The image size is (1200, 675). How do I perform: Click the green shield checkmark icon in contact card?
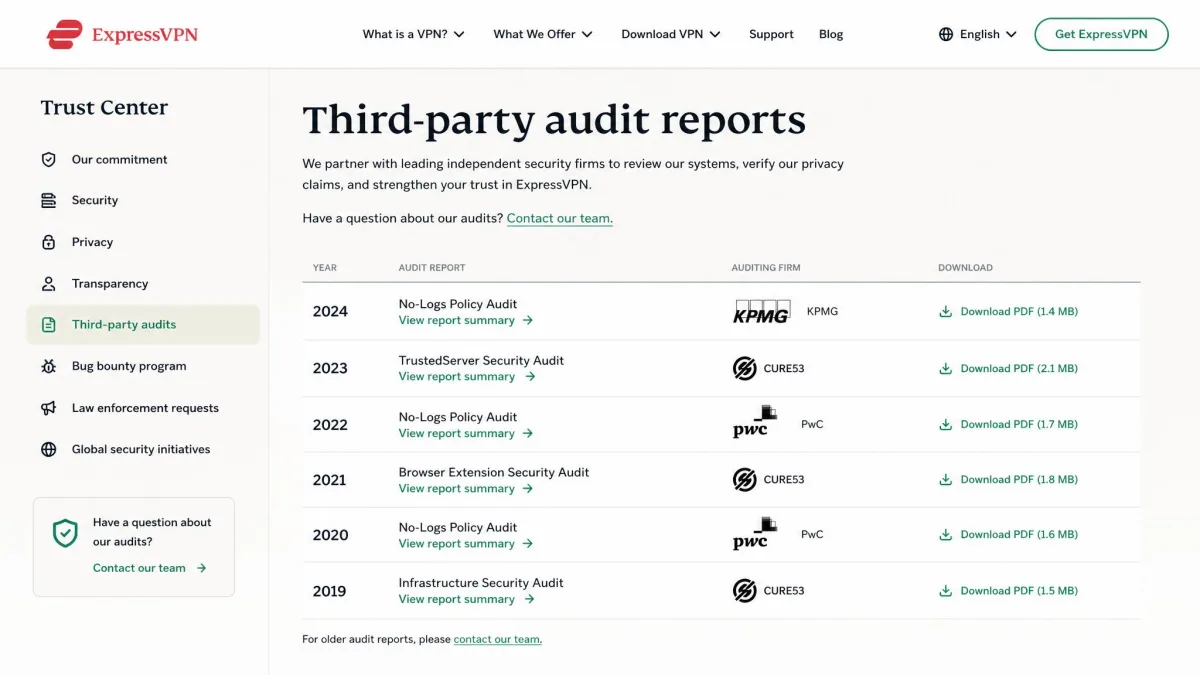coord(65,533)
